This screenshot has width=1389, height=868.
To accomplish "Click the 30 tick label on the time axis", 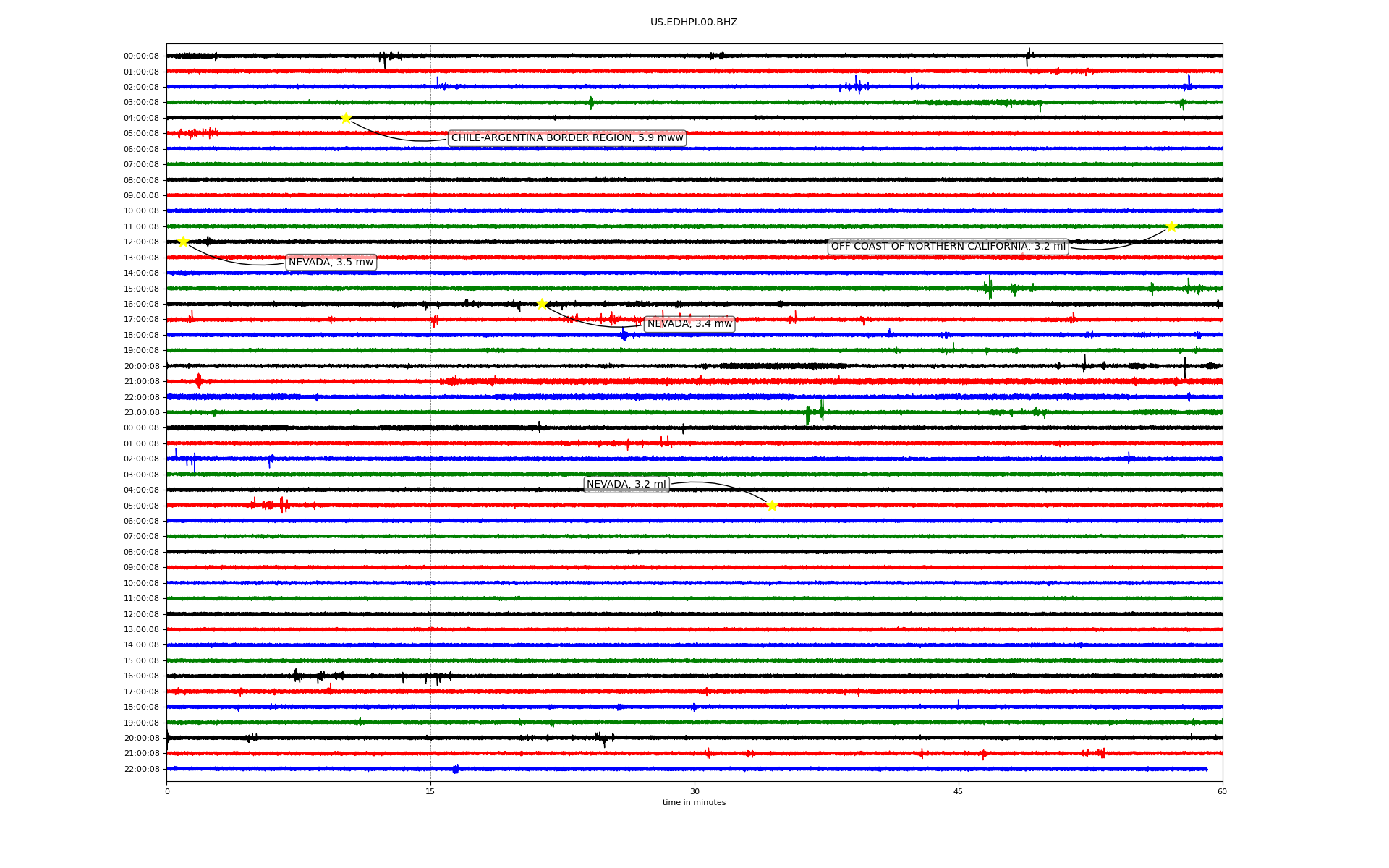I will 694,791.
